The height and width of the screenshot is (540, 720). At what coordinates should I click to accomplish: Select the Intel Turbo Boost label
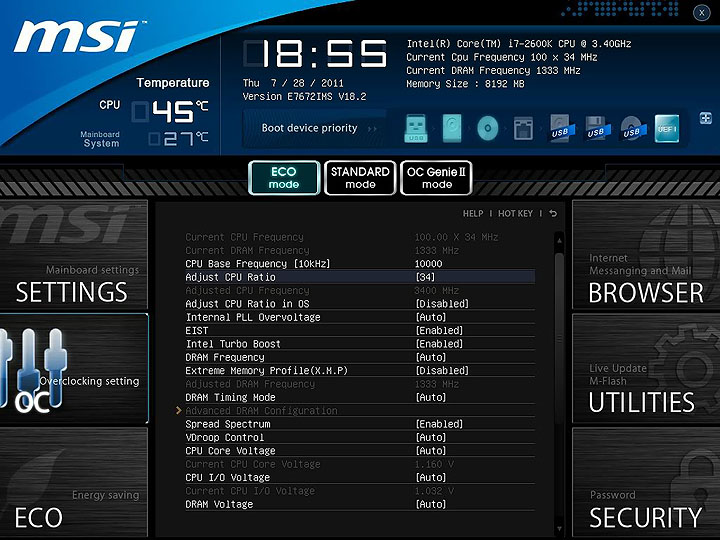233,344
